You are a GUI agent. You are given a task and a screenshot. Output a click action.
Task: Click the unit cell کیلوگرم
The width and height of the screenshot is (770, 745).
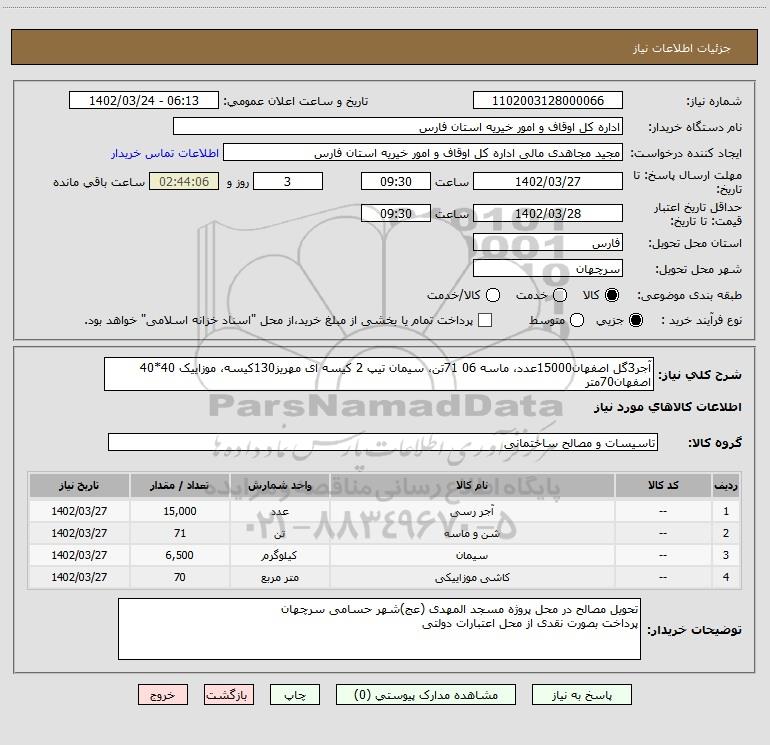[279, 555]
